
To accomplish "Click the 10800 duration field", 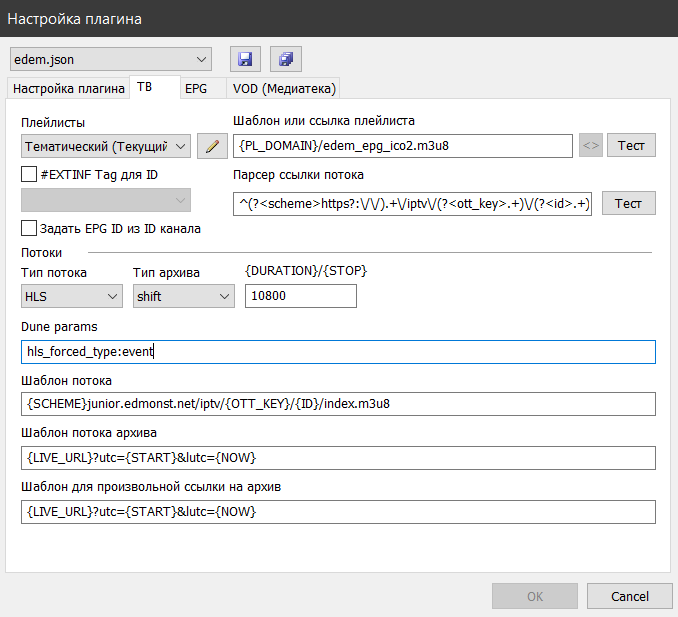I will tap(301, 296).
